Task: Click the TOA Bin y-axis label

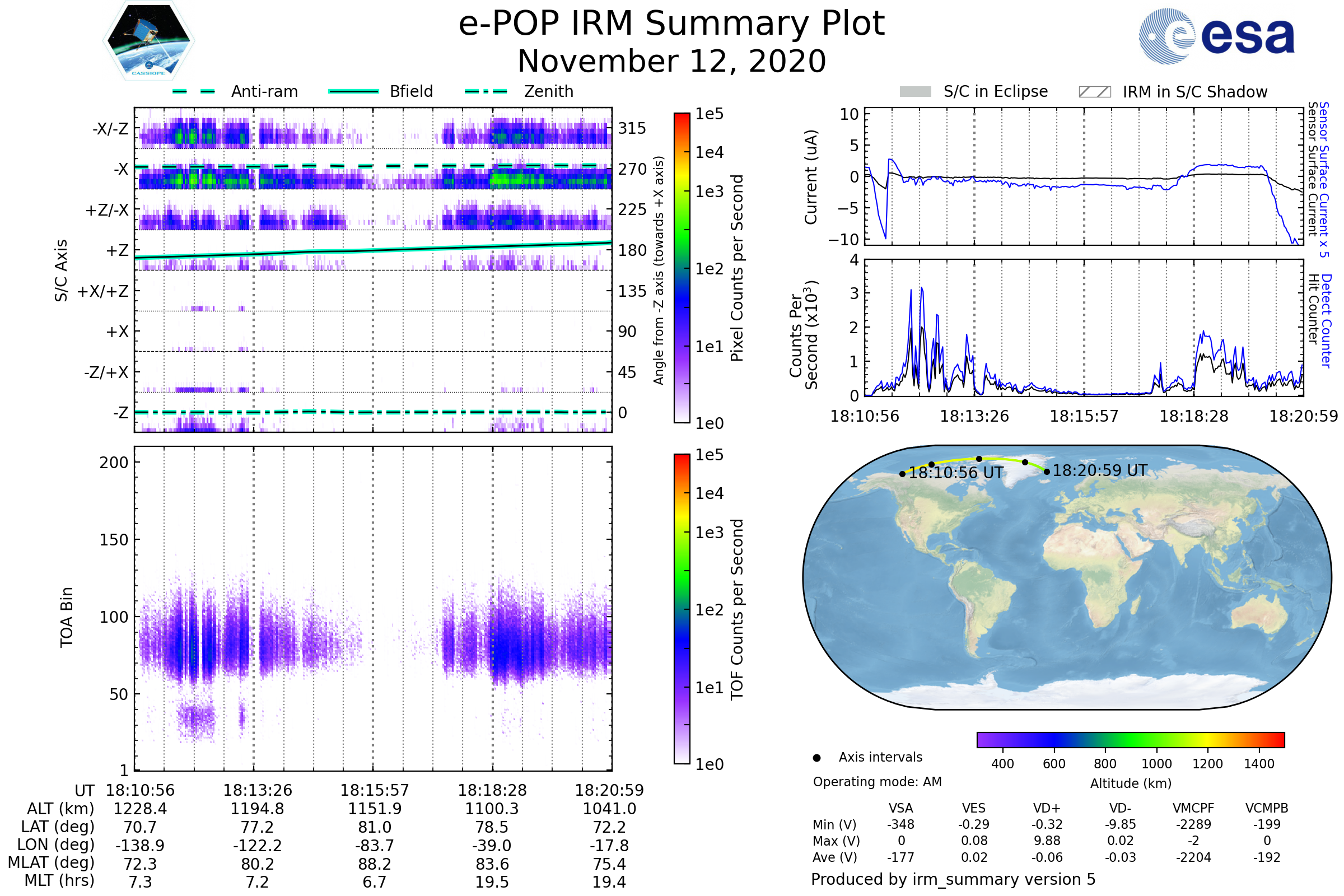Action: pos(67,617)
